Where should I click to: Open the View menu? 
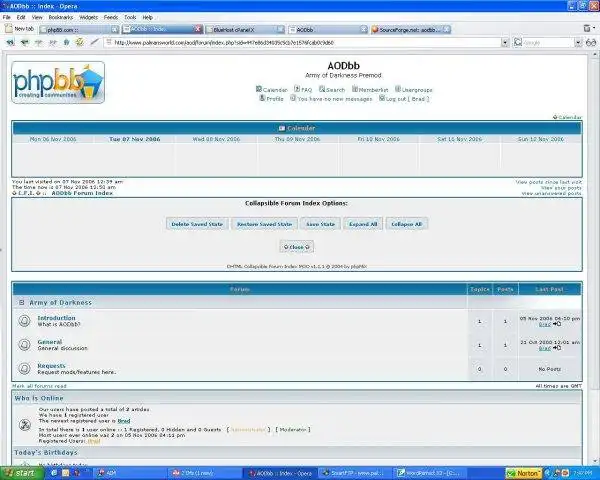pos(37,17)
